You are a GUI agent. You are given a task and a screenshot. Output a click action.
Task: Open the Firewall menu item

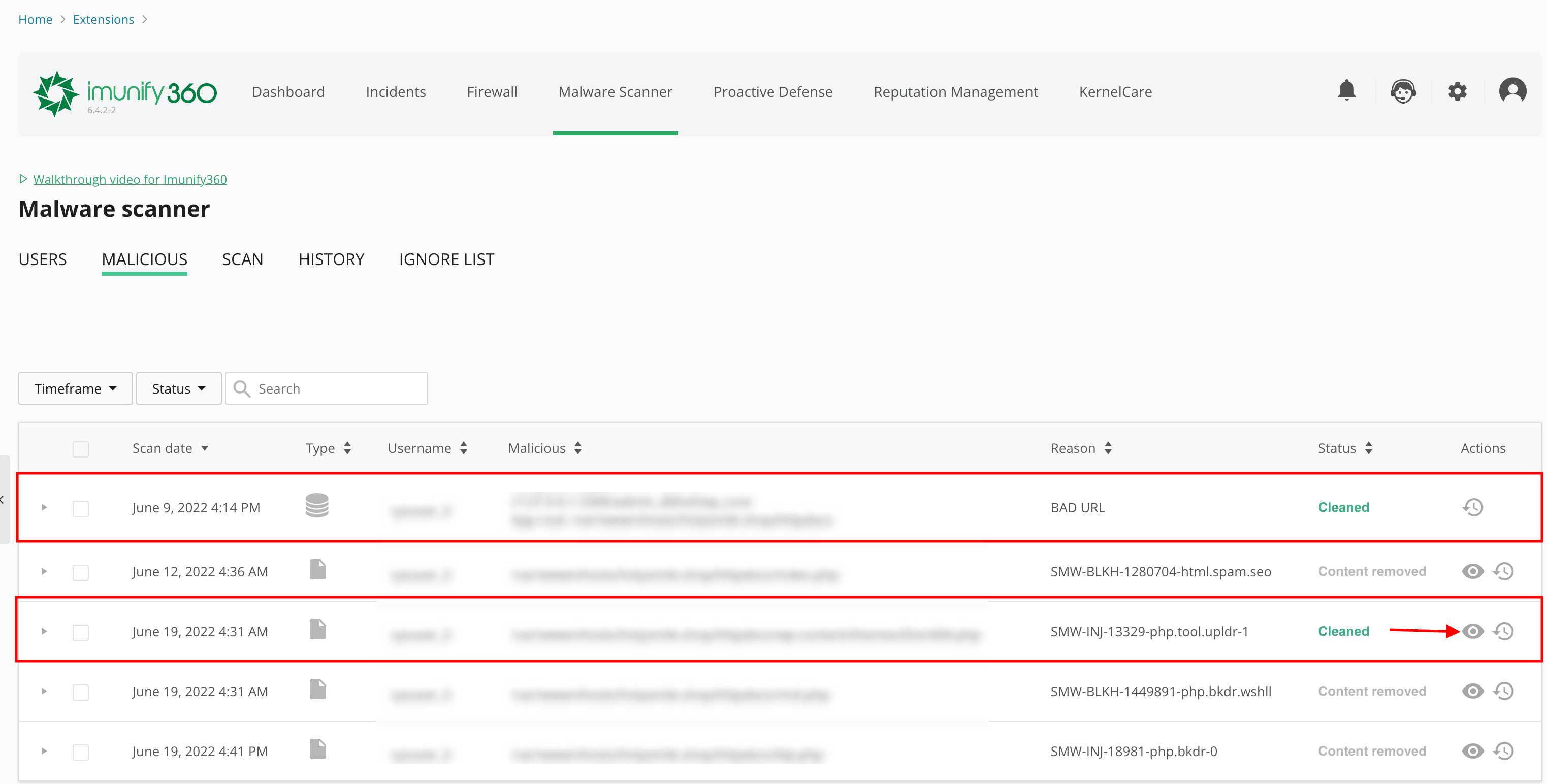(492, 92)
